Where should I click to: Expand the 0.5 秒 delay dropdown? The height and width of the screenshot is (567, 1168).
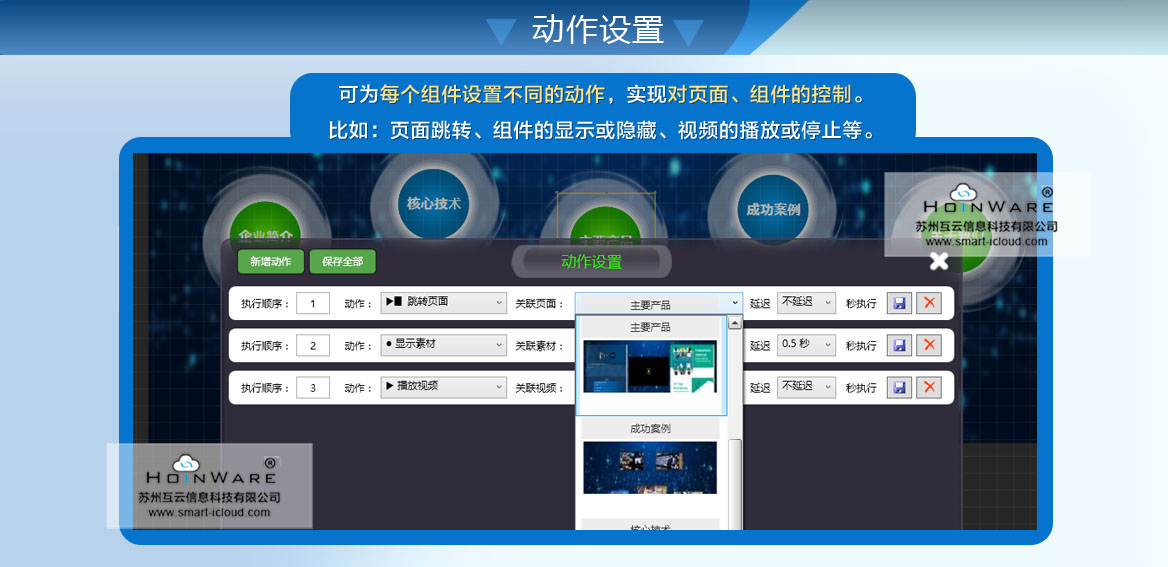806,345
